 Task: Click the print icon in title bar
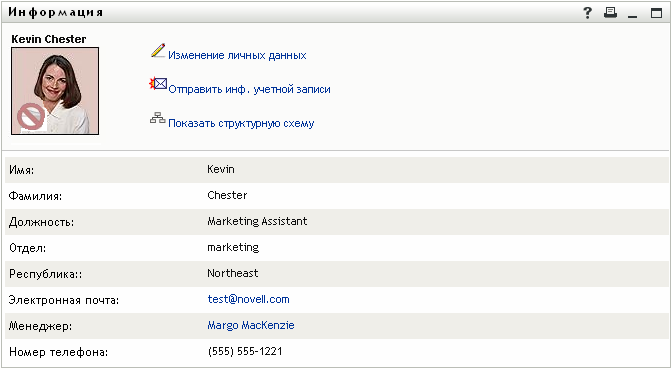[611, 13]
